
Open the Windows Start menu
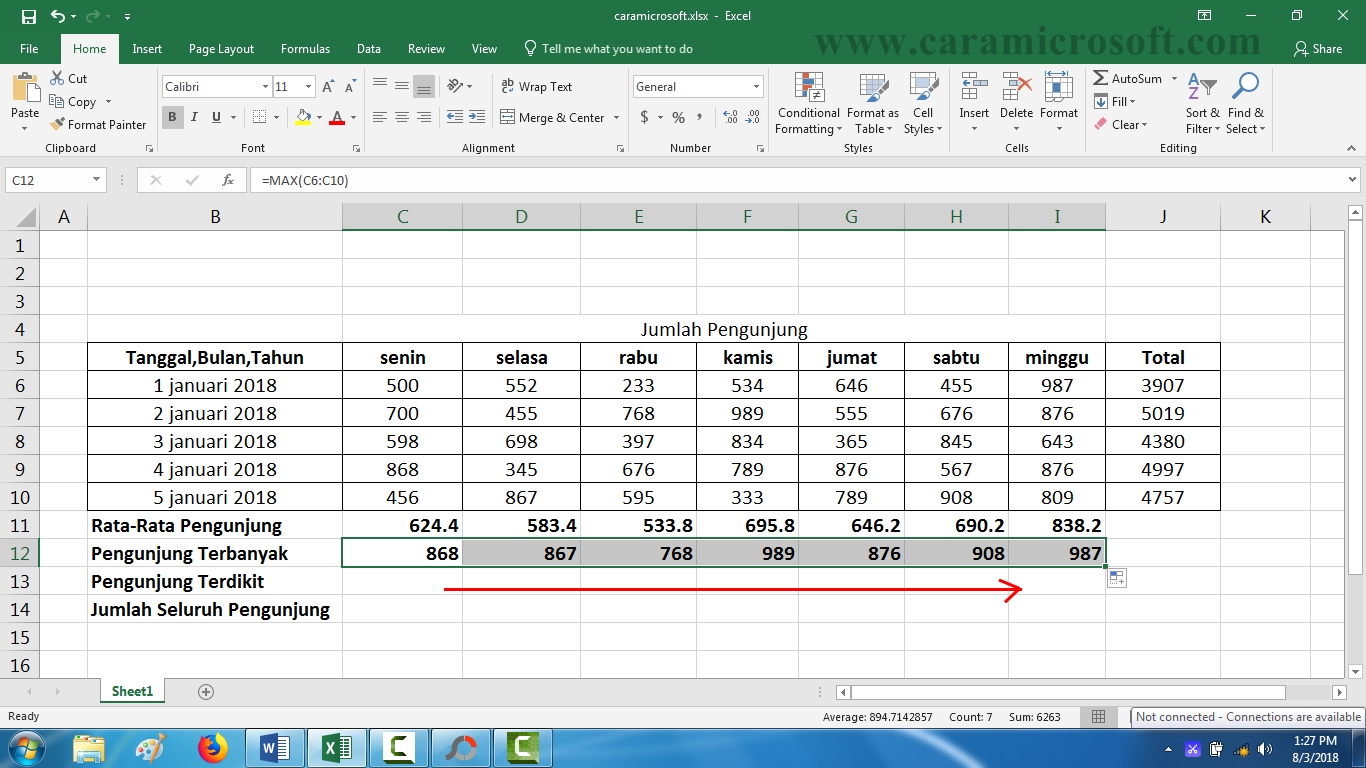(24, 748)
